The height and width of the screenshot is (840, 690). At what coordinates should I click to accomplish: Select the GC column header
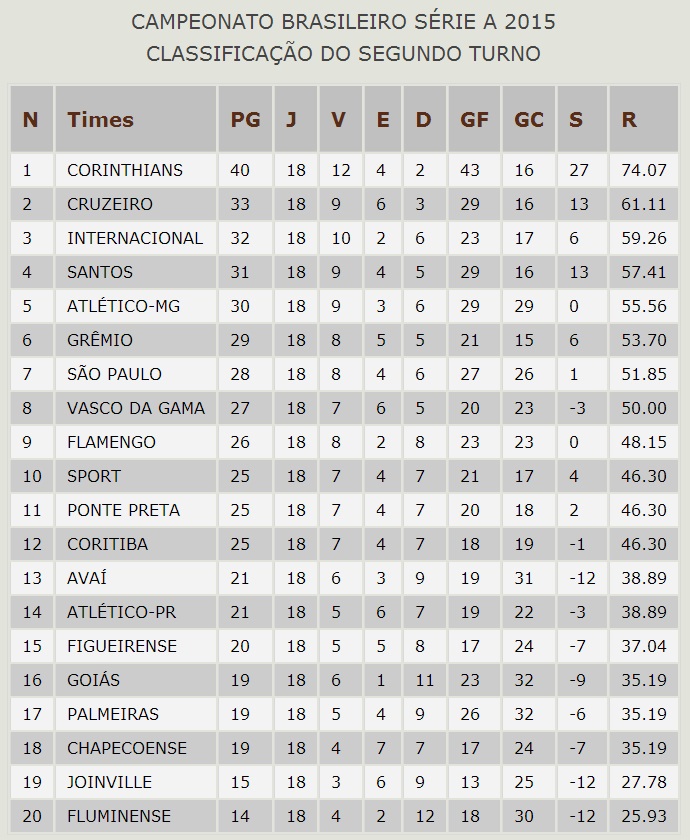528,120
